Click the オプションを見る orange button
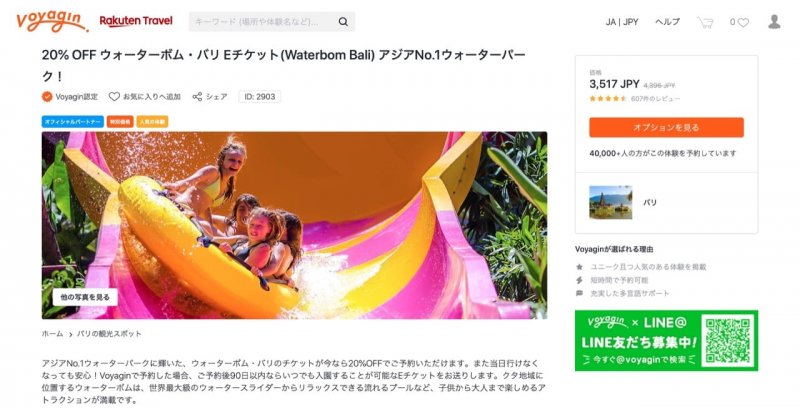The width and height of the screenshot is (800, 409). pyautogui.click(x=666, y=127)
